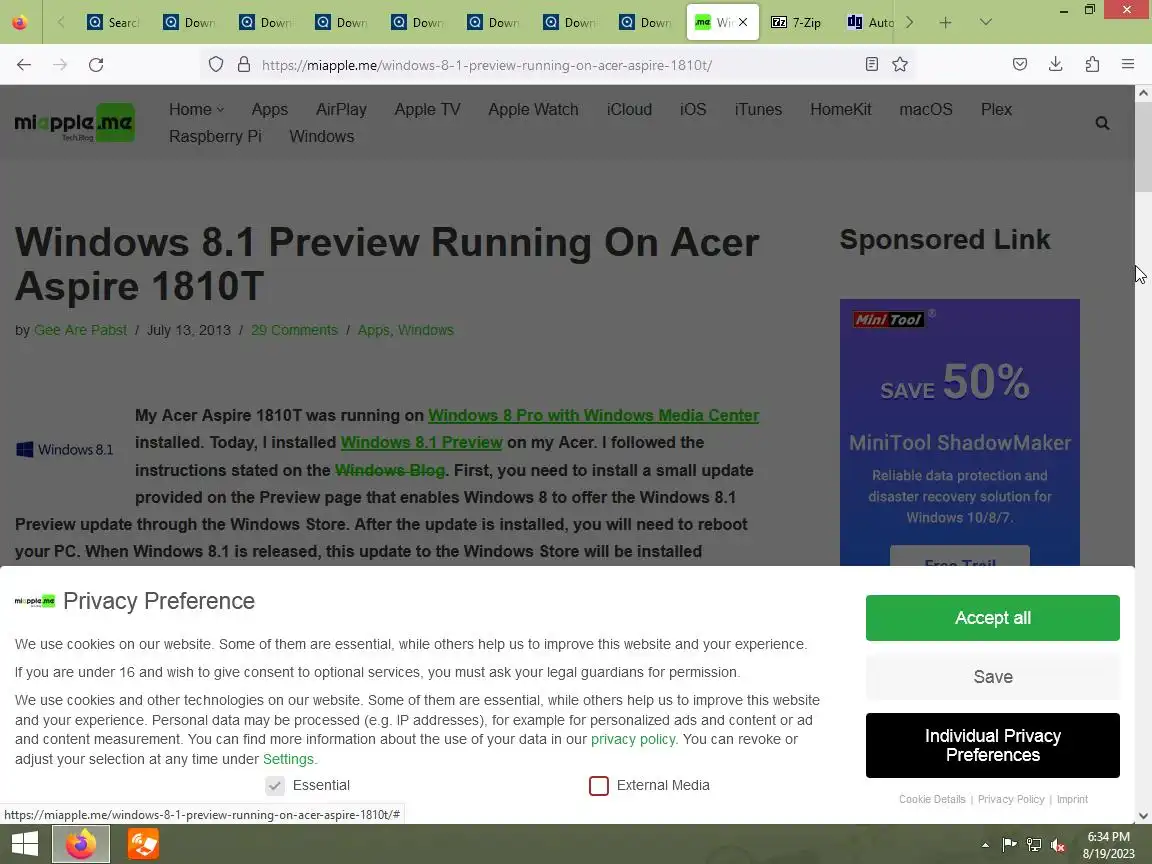1152x864 pixels.
Task: Open the Pocket save icon
Action: (1020, 65)
